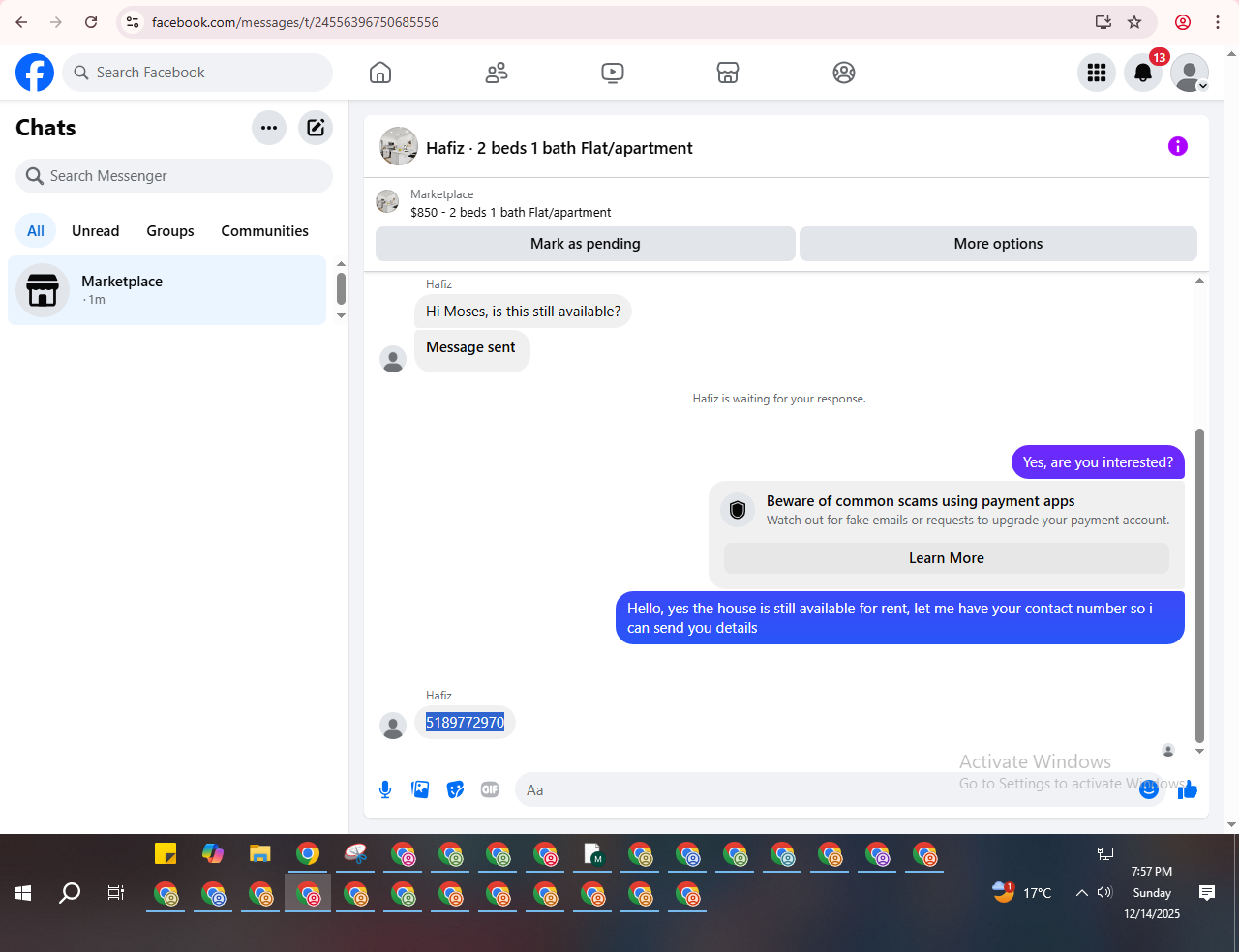Open the Friends icon in top navigation

click(497, 73)
